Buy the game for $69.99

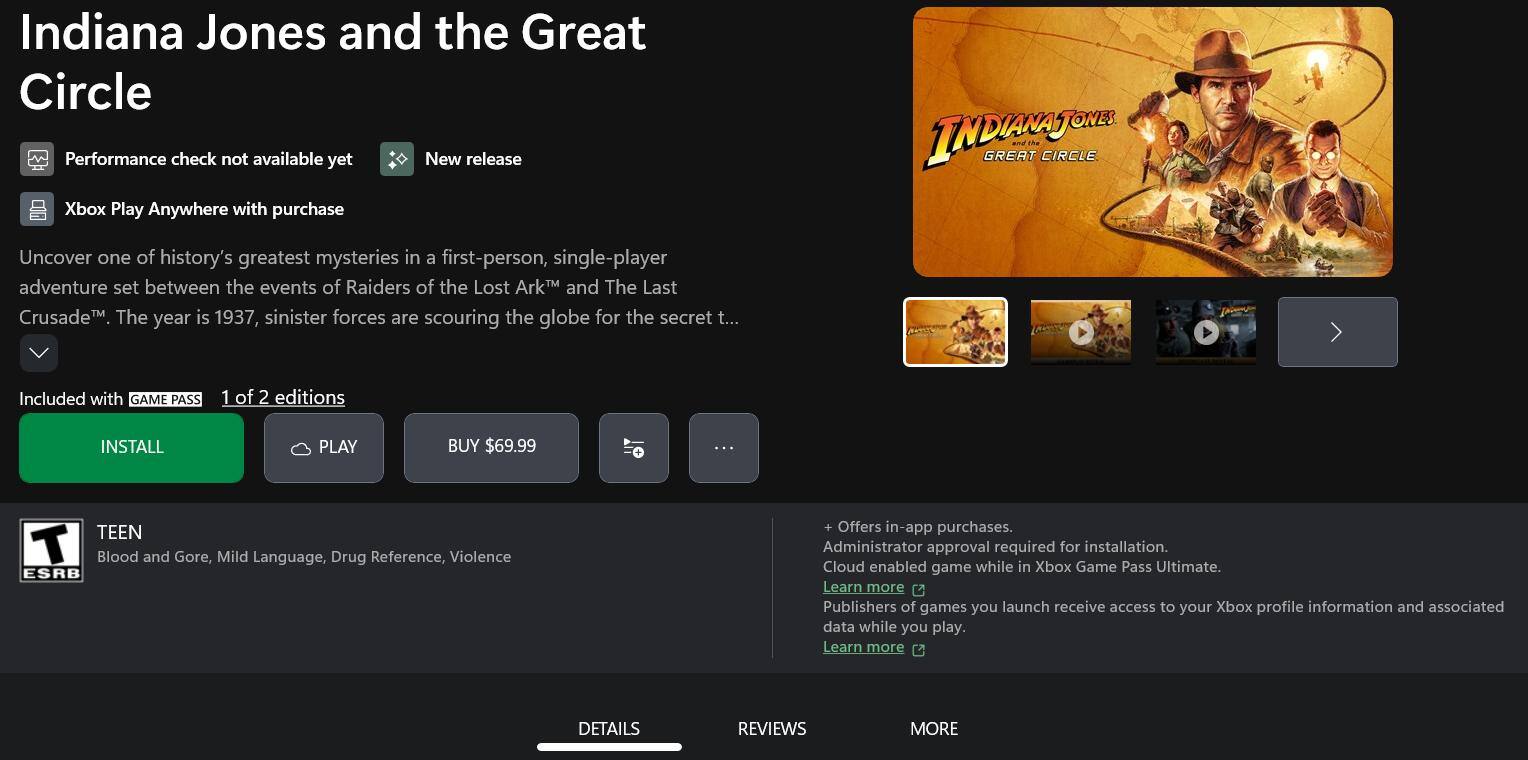pos(491,448)
